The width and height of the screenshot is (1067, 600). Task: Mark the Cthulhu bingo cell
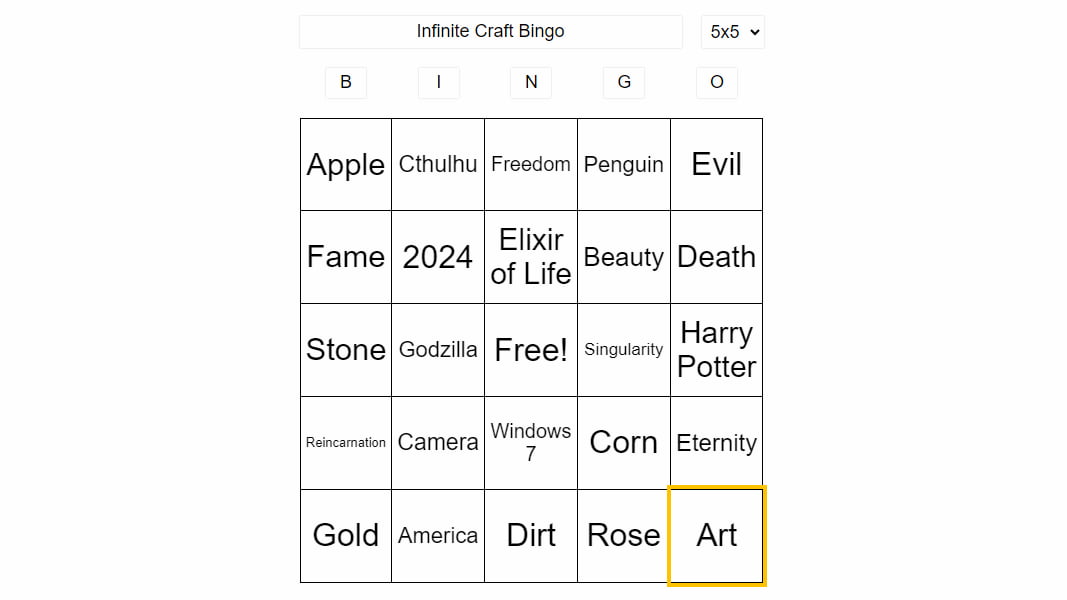438,164
